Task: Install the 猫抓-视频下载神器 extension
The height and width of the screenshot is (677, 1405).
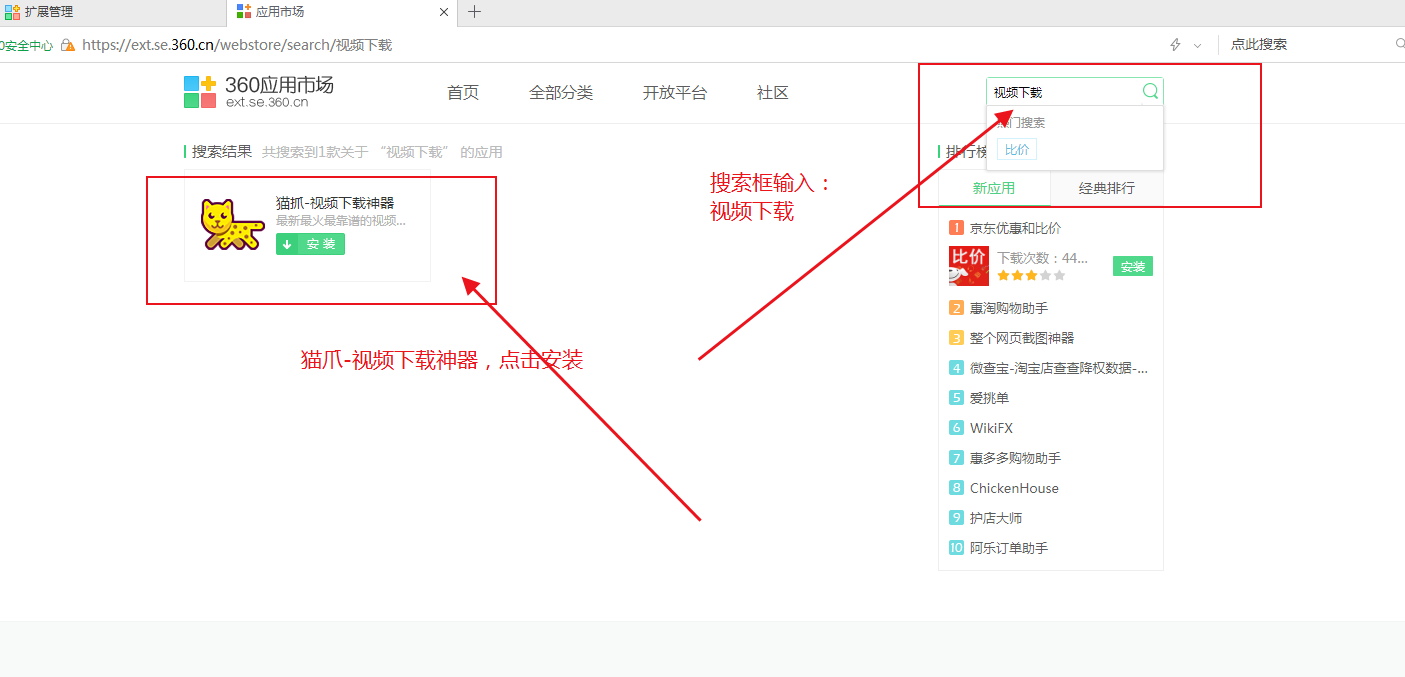Action: (x=310, y=244)
